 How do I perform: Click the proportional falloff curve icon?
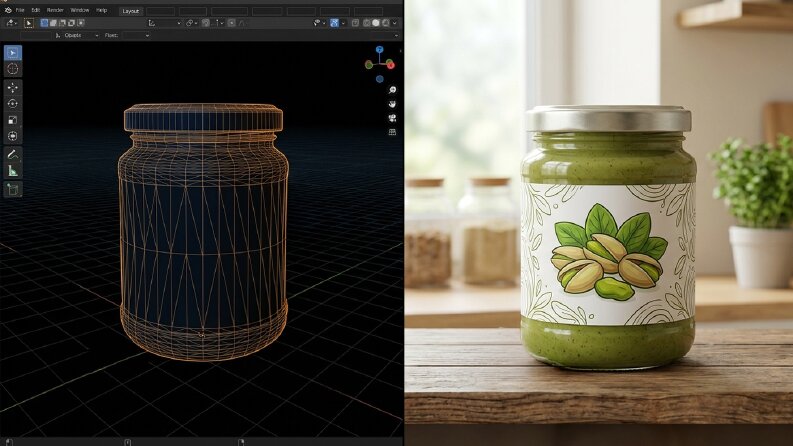[x=241, y=23]
